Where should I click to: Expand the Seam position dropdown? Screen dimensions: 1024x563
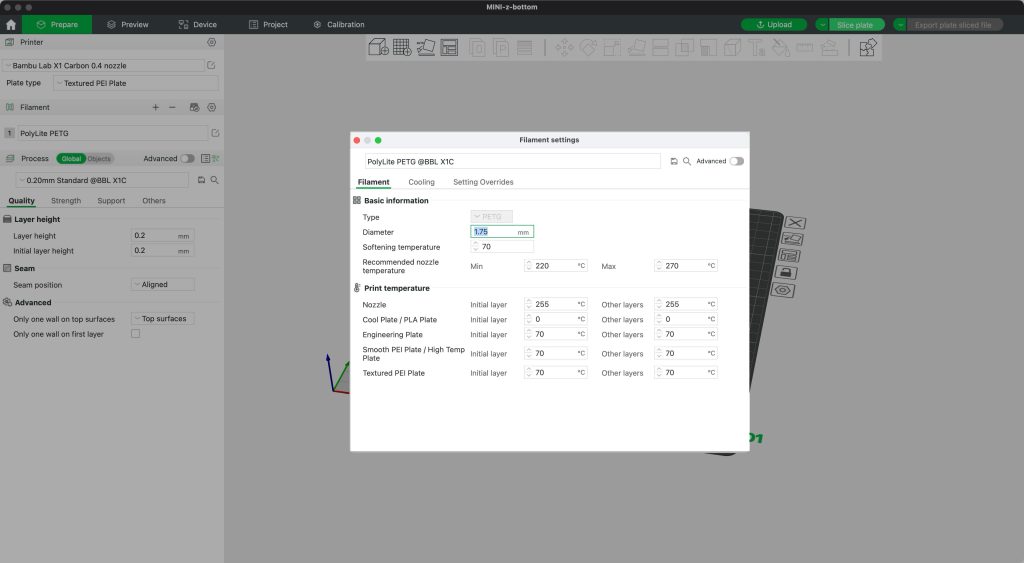pyautogui.click(x=162, y=285)
